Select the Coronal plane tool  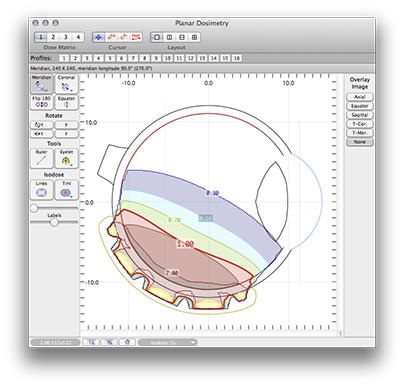pyautogui.click(x=66, y=84)
